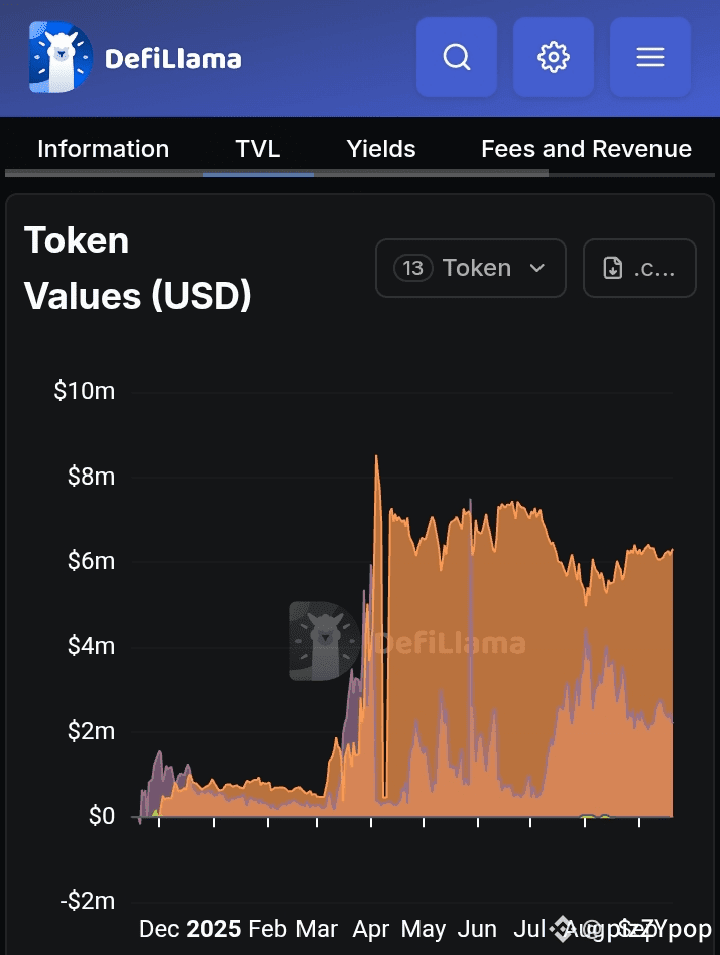
Task: Open the hamburger menu
Action: (x=650, y=58)
